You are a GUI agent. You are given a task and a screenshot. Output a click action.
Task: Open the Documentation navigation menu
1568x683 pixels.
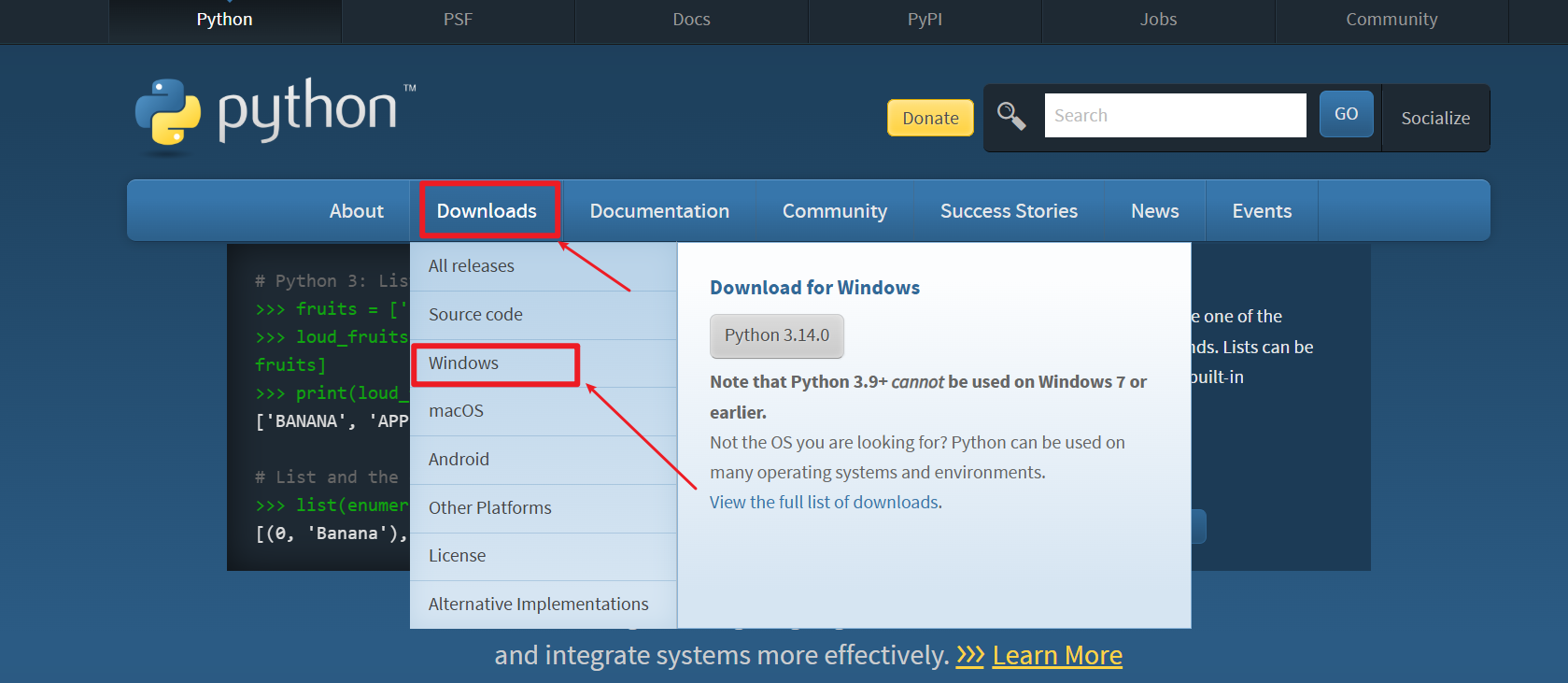coord(659,211)
